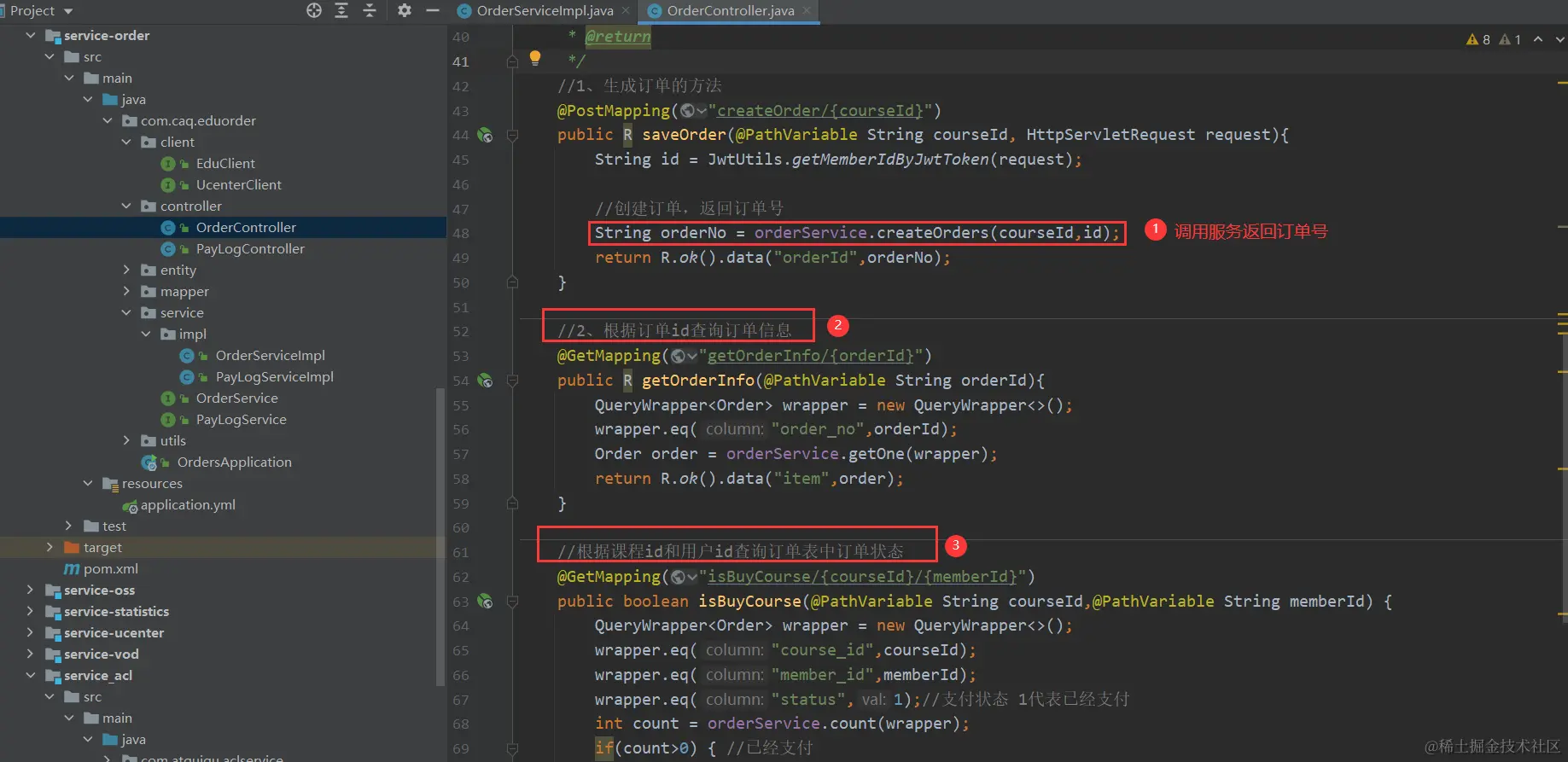Select OrderController in project tree
This screenshot has height=762, width=1568.
tap(246, 227)
